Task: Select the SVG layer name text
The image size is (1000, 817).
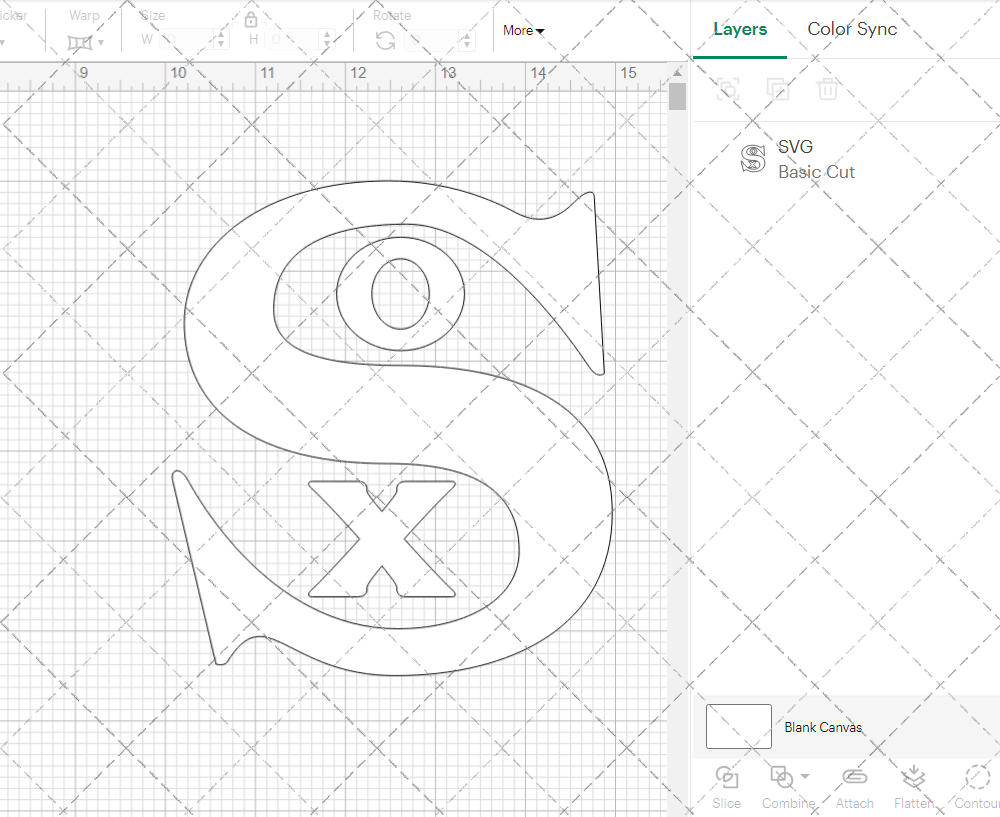Action: [x=795, y=147]
